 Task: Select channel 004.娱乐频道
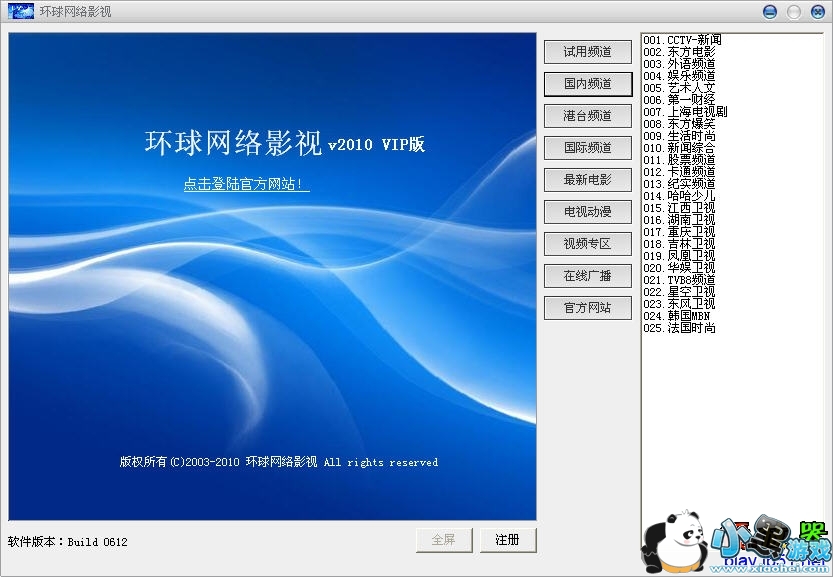click(679, 76)
